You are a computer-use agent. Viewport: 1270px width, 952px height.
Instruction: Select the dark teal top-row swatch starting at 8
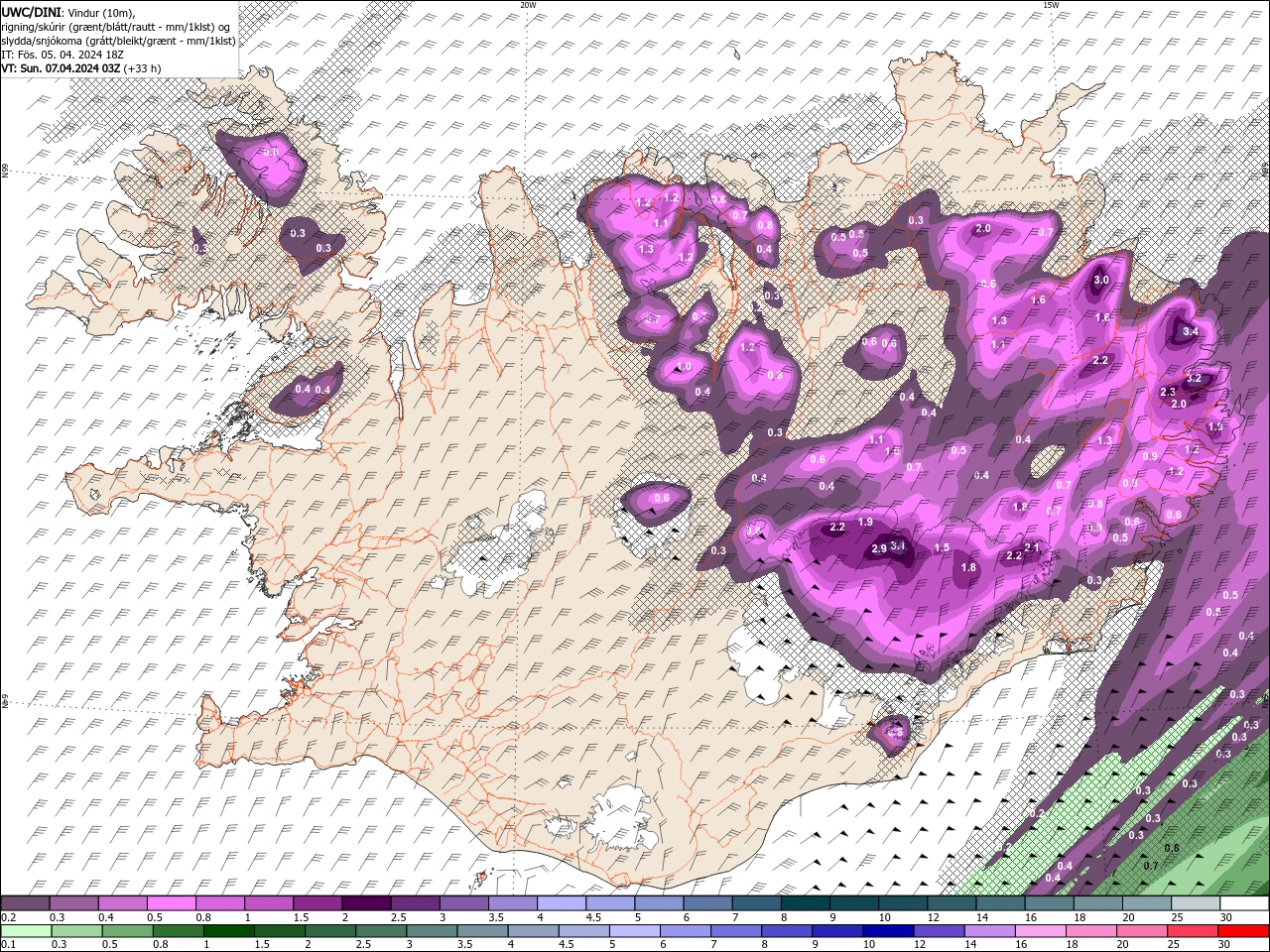click(x=804, y=903)
